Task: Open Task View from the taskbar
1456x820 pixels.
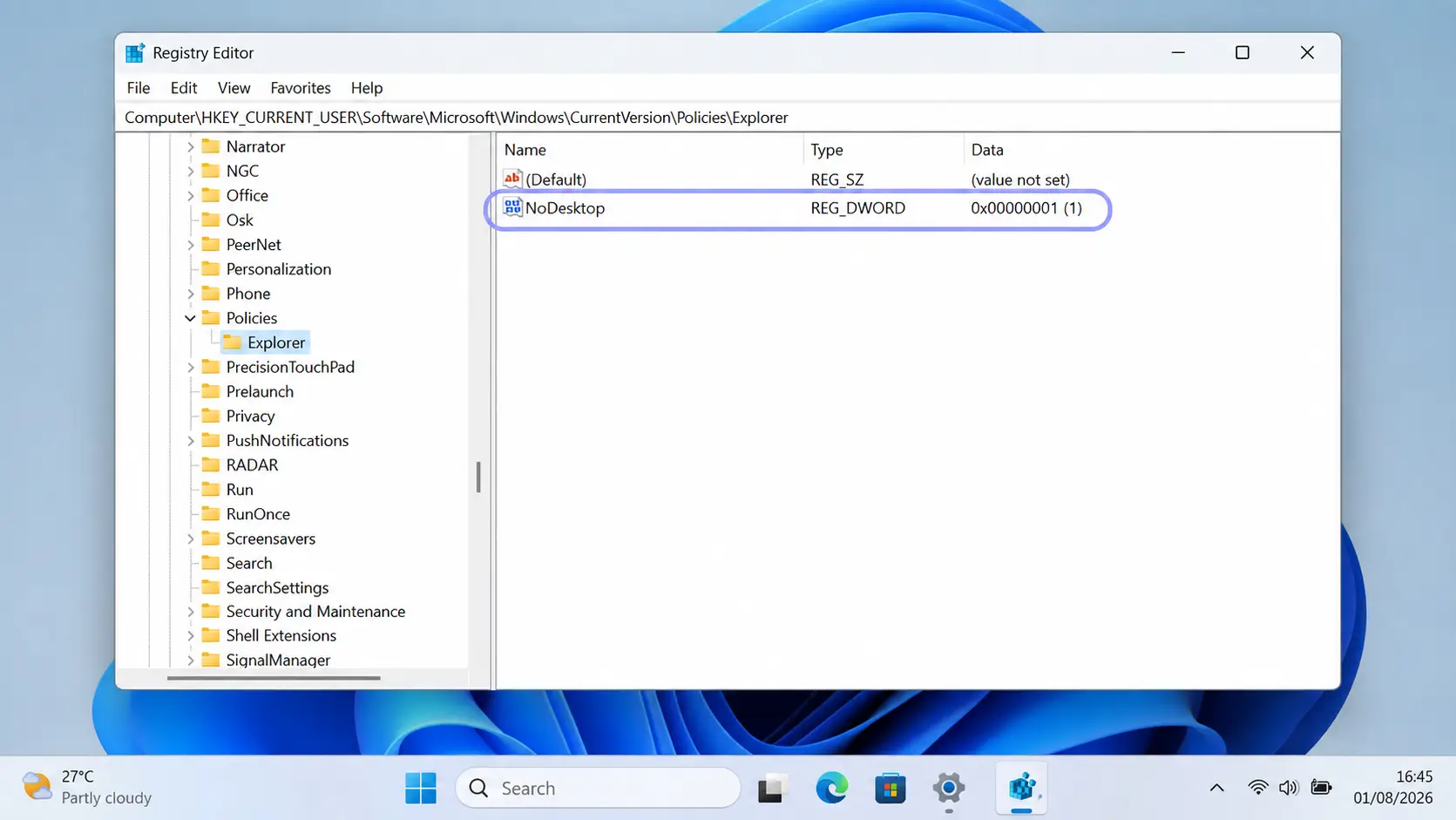Action: [771, 788]
